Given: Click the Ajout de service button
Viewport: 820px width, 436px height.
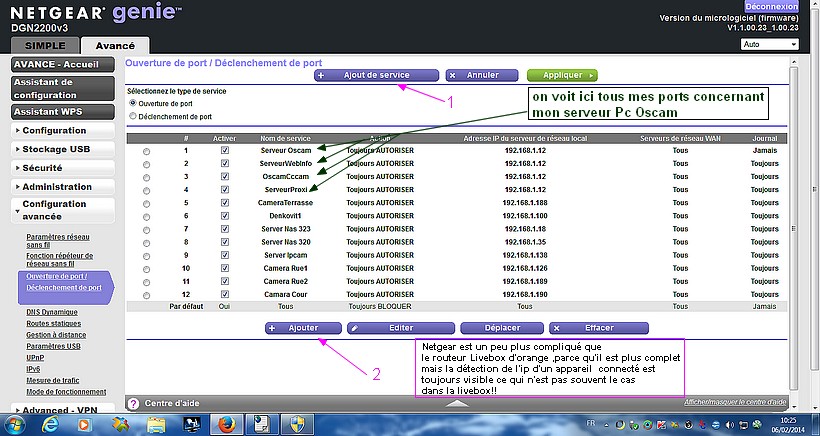Looking at the screenshot, I should pos(376,75).
